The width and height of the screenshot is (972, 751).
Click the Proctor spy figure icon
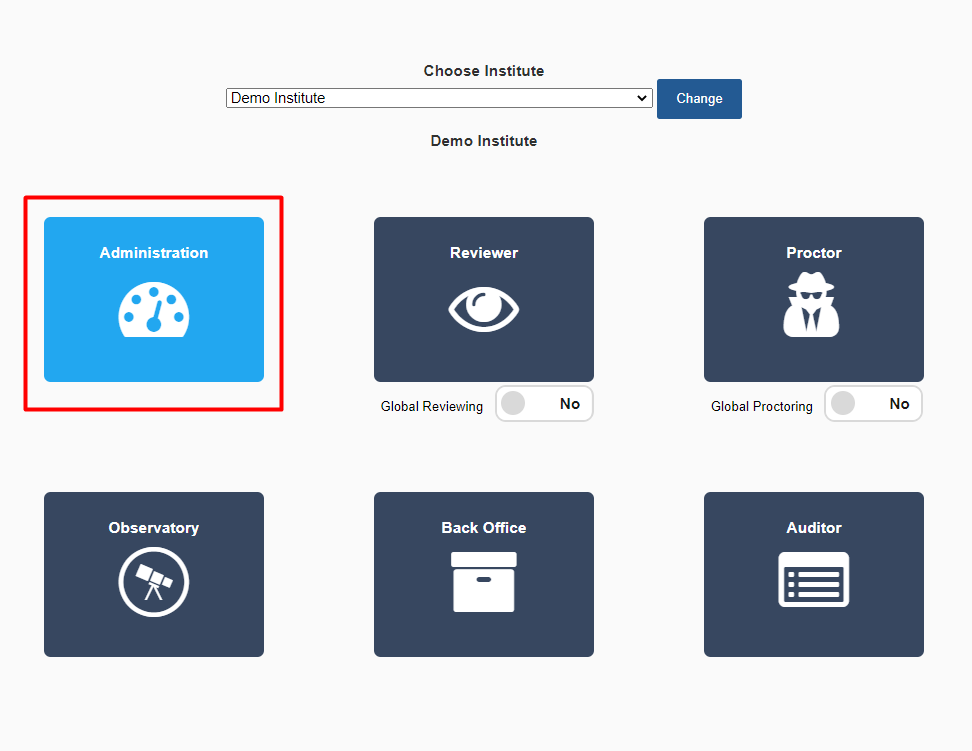[811, 304]
